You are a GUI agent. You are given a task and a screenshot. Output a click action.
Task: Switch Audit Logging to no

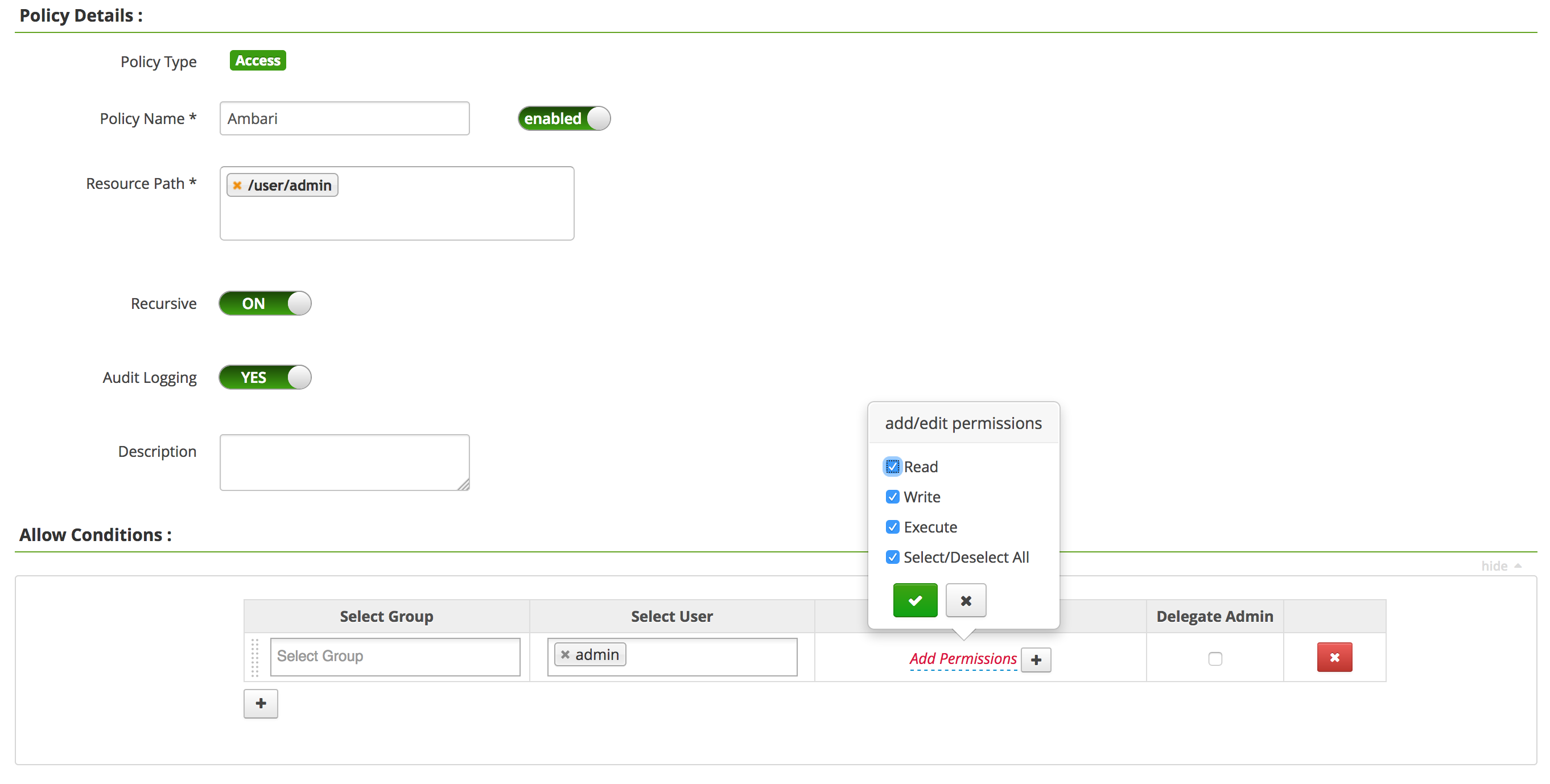pos(265,377)
